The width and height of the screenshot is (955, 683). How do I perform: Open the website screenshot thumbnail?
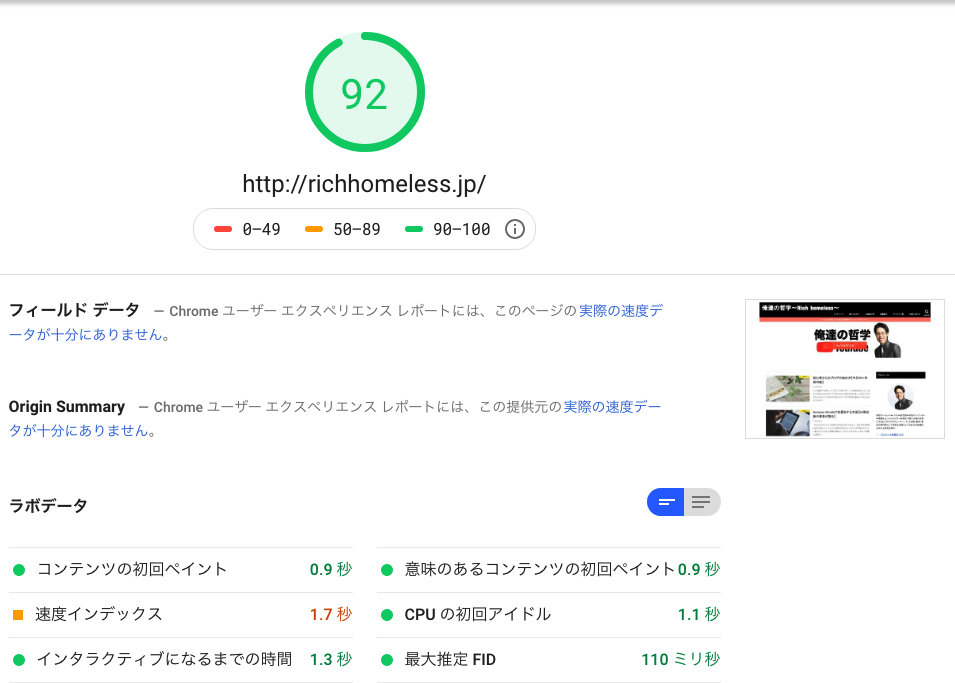tap(844, 369)
